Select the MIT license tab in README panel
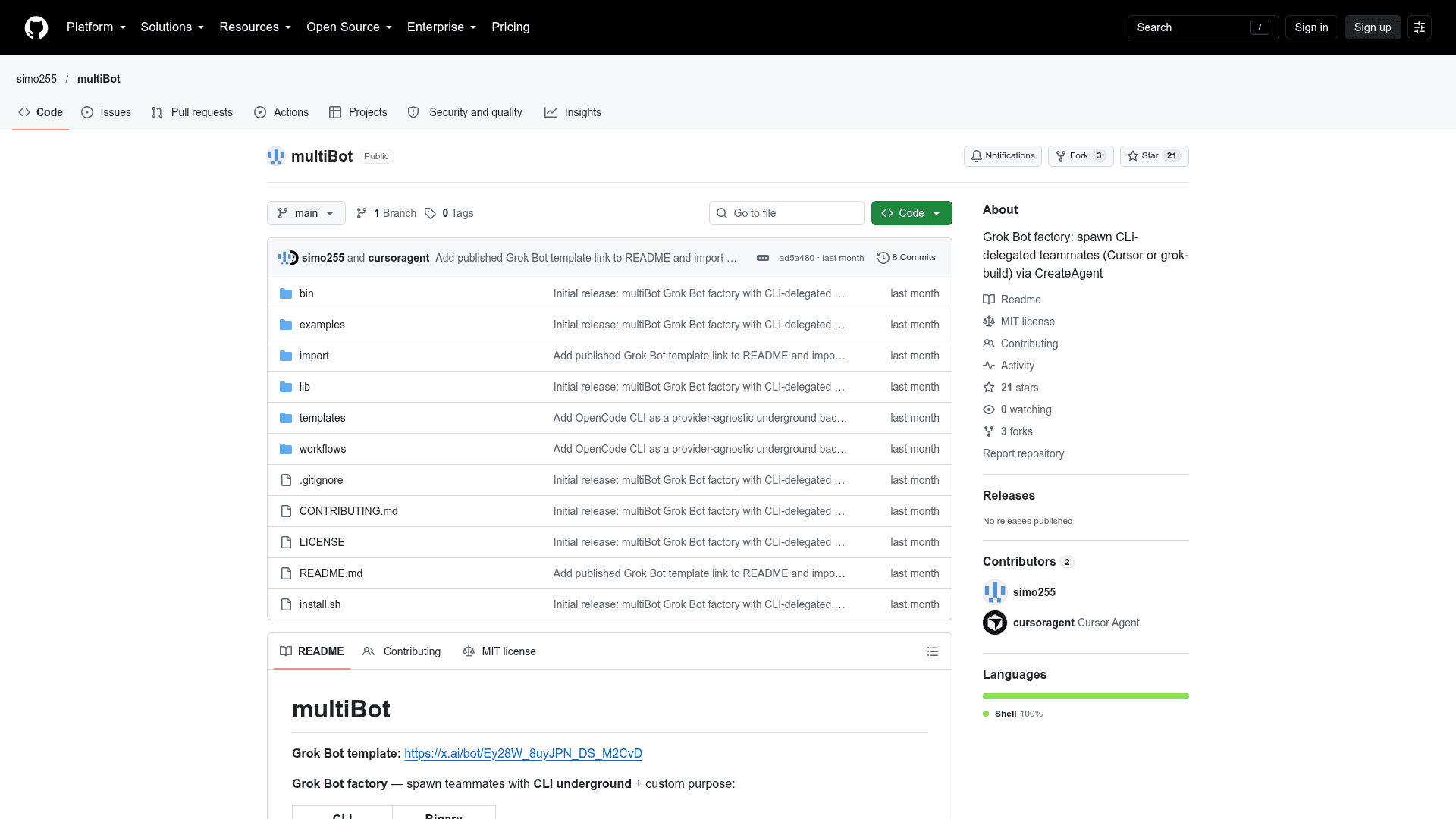 (499, 651)
